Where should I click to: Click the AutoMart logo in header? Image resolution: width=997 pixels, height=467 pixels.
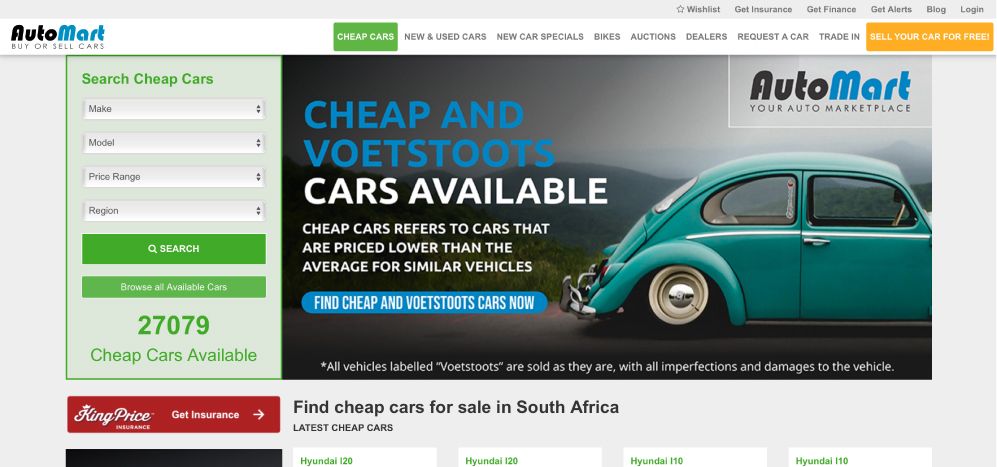point(58,37)
